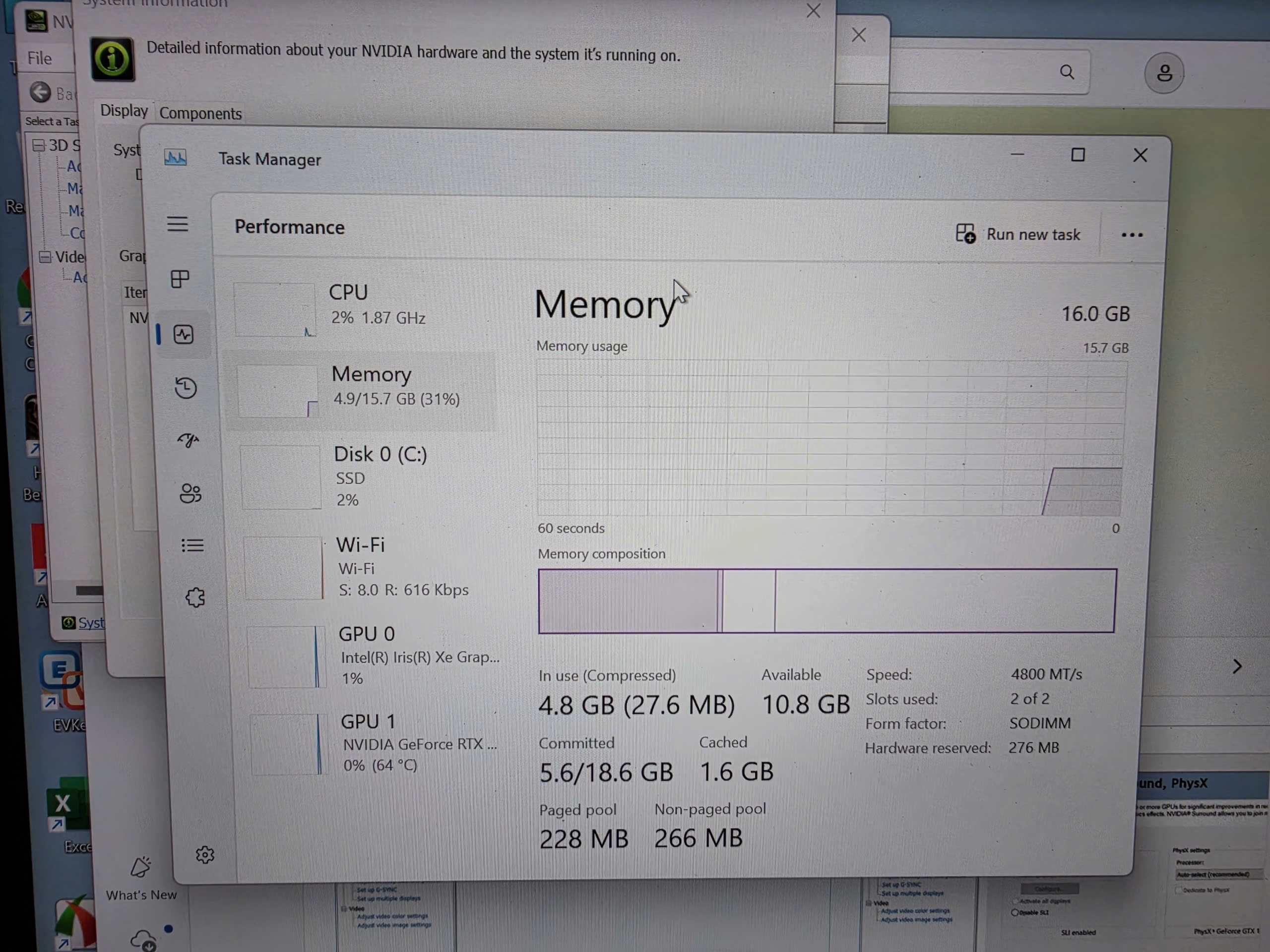The height and width of the screenshot is (952, 1270).
Task: Open the PhysX Processor Auto-select dropdown
Action: (x=1219, y=875)
